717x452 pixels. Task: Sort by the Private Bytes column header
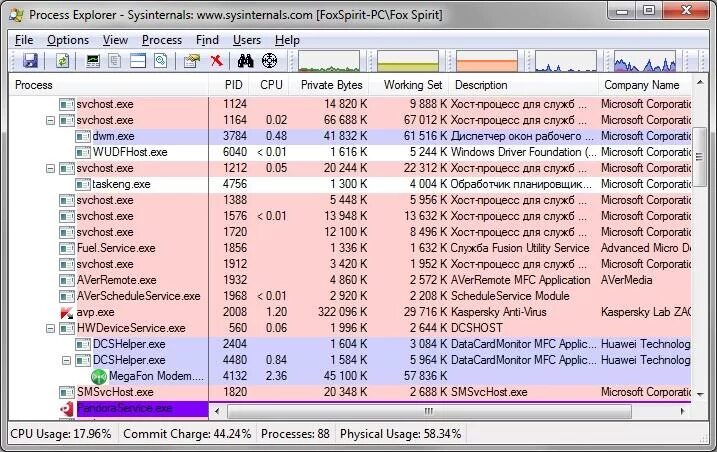(x=330, y=85)
